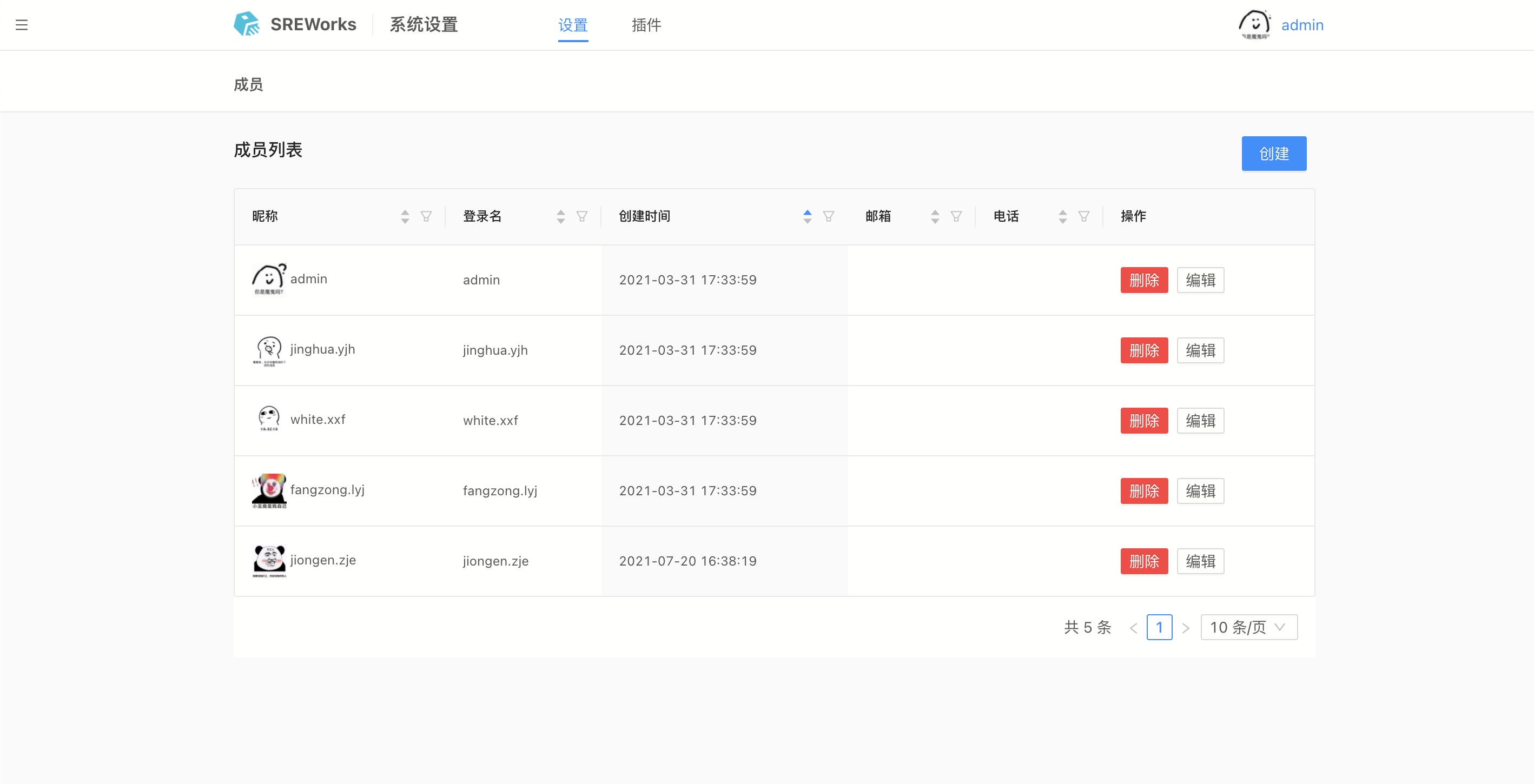Edit the fangzong.lyj member
The height and width of the screenshot is (784, 1534).
1200,490
